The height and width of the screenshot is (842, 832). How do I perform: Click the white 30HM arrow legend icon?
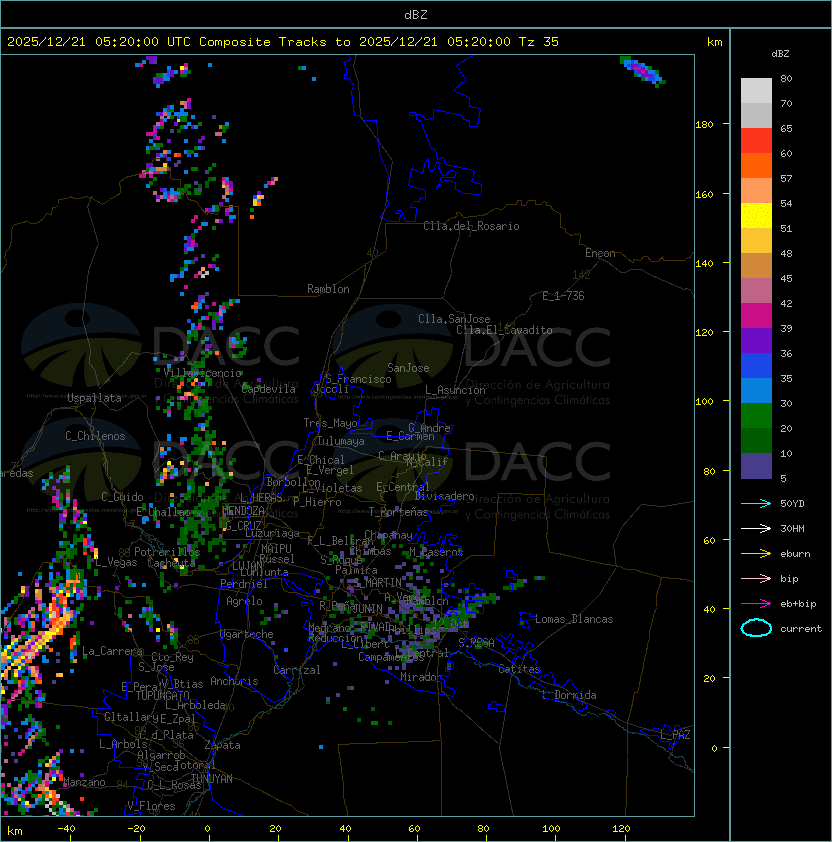(756, 529)
